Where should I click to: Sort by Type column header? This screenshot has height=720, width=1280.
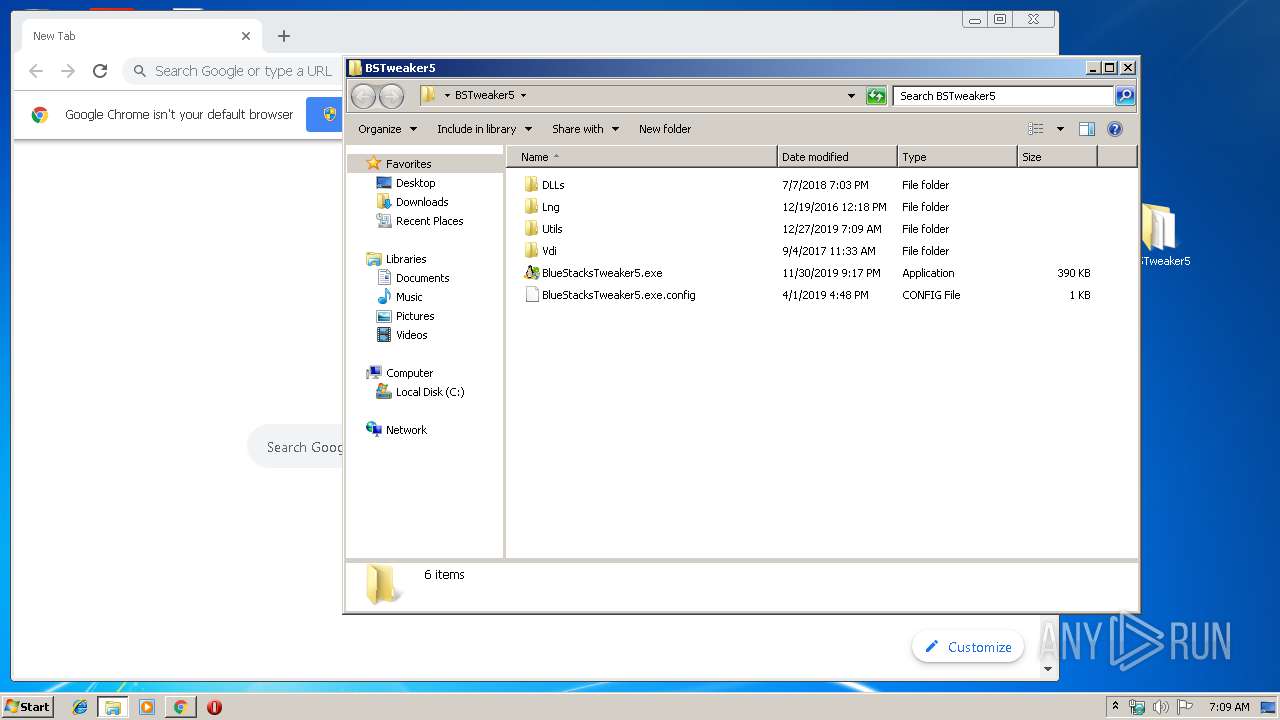(x=957, y=157)
